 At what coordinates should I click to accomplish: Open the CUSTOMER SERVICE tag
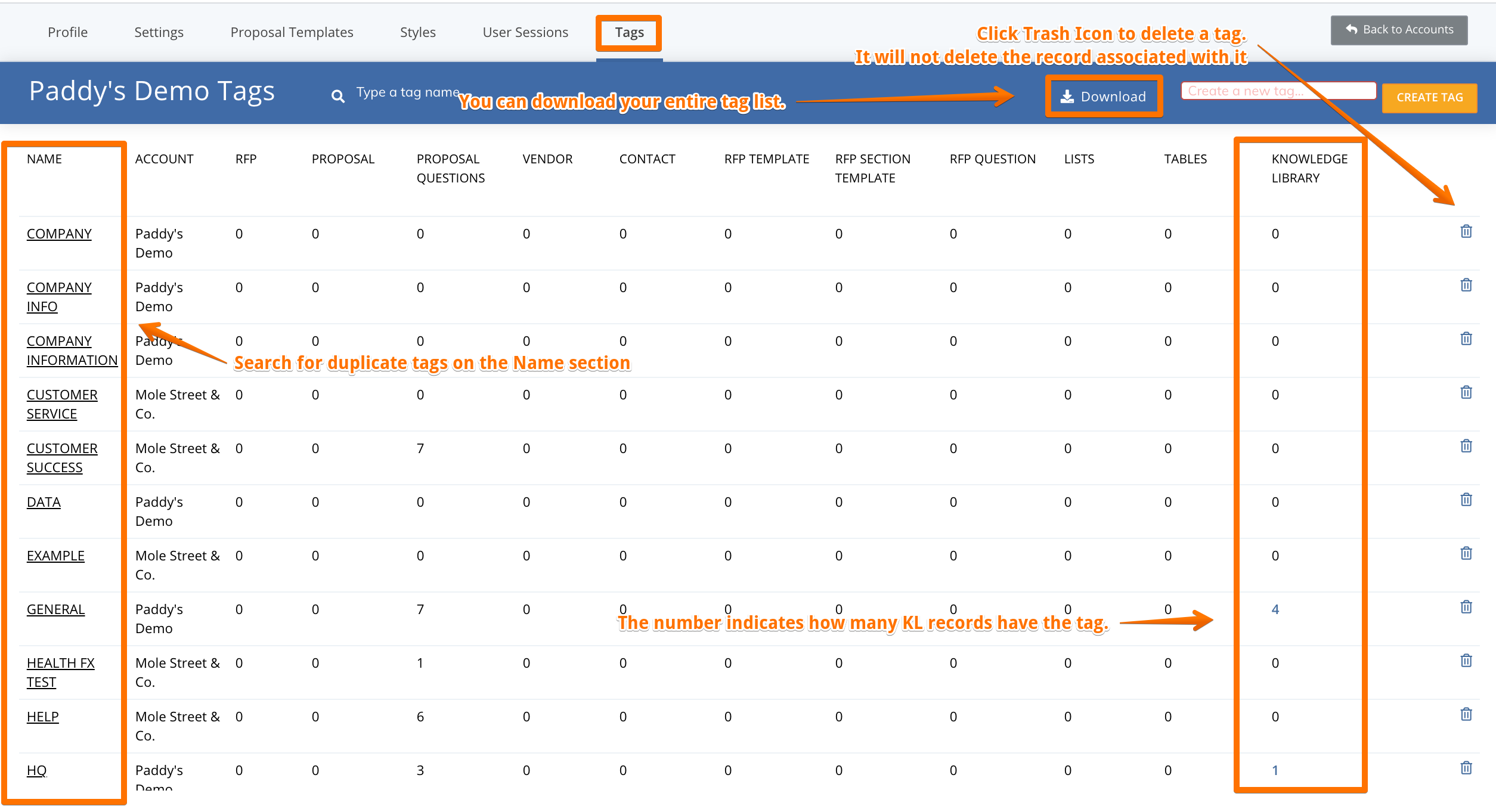click(62, 404)
